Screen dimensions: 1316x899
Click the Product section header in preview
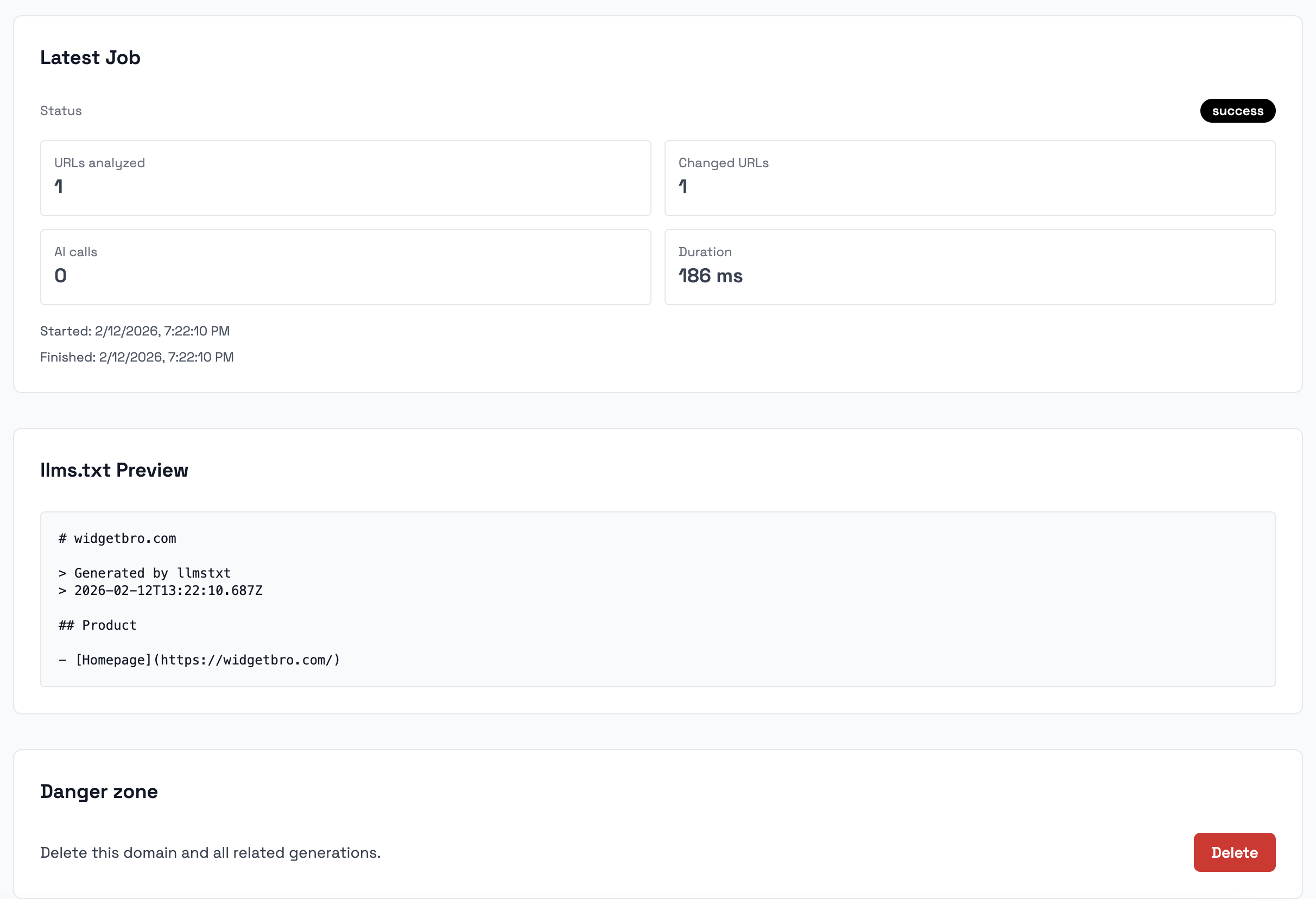[96, 625]
